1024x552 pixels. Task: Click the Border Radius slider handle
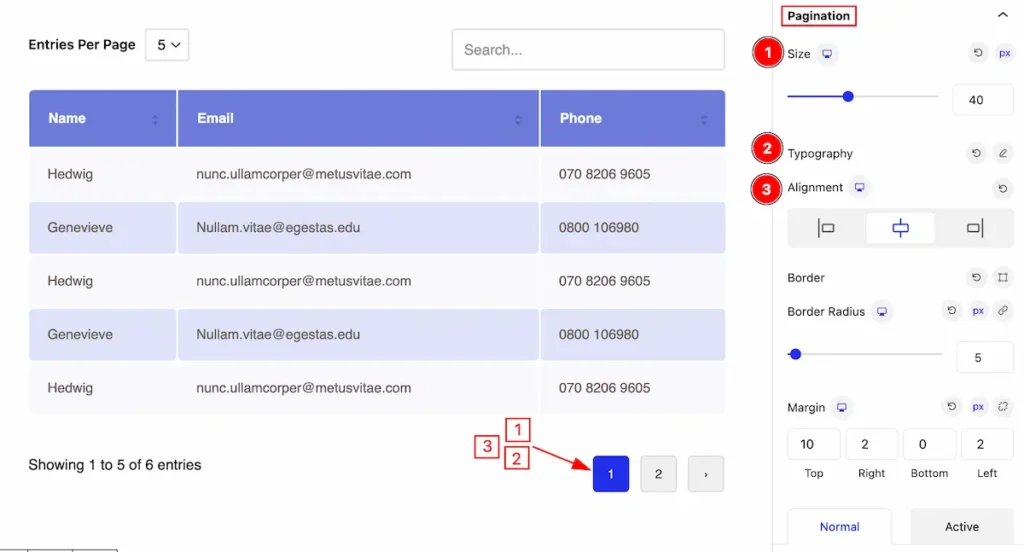coord(795,354)
